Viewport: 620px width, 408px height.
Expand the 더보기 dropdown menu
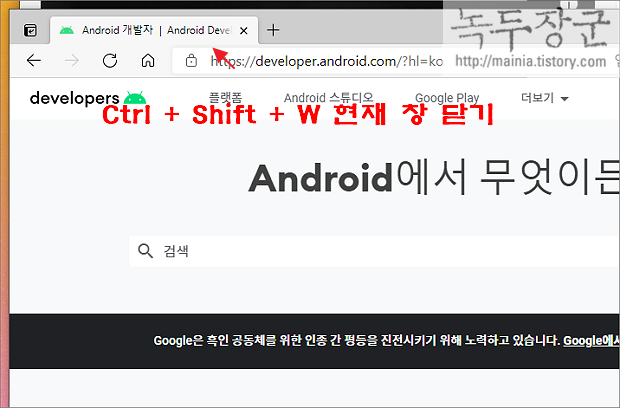[x=544, y=98]
